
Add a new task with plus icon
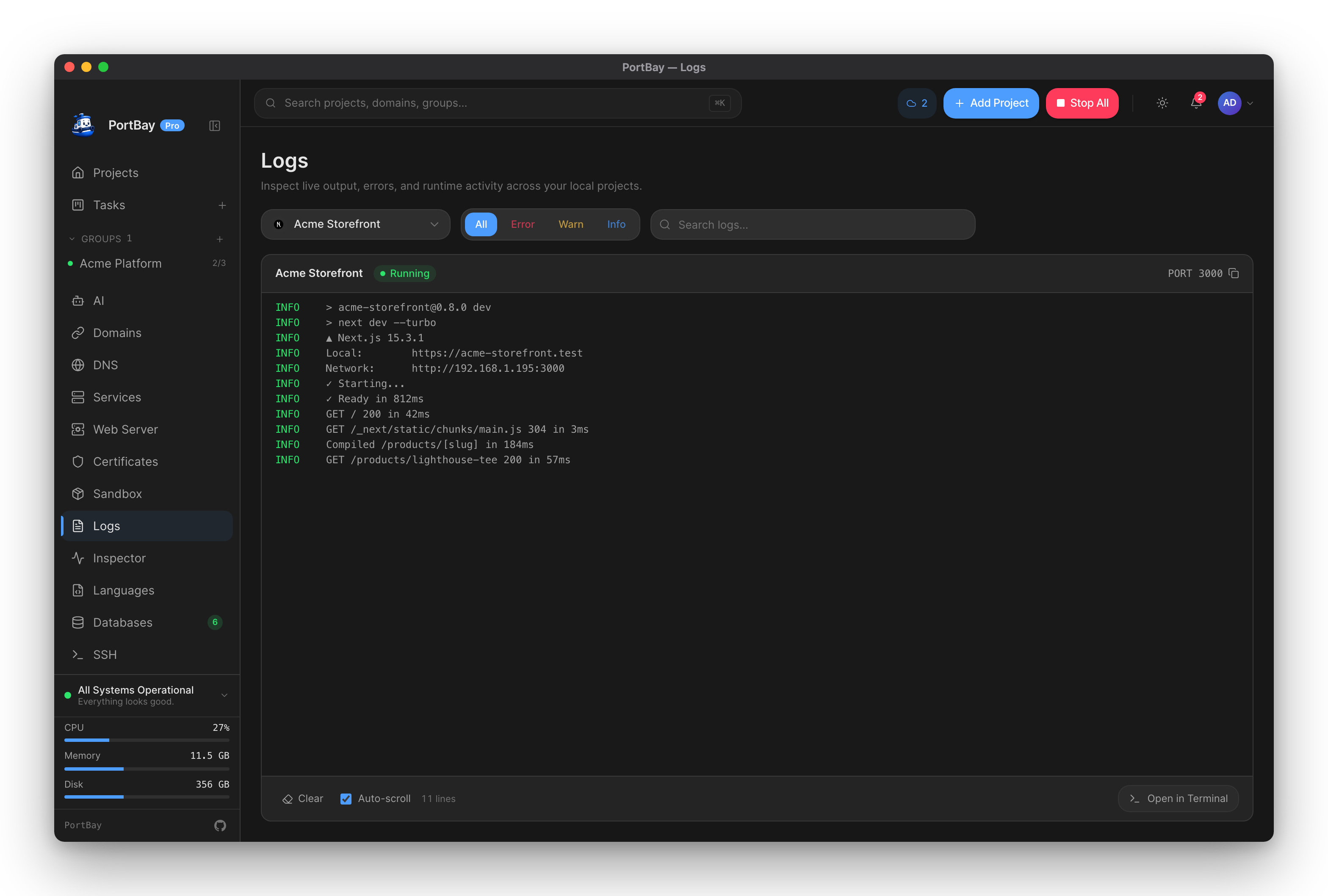click(x=222, y=205)
